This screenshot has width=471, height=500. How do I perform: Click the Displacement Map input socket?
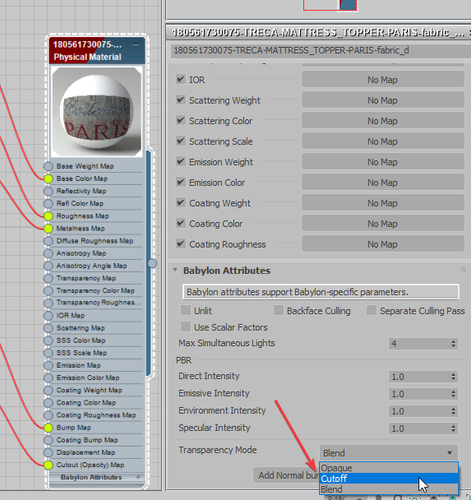coord(48,453)
